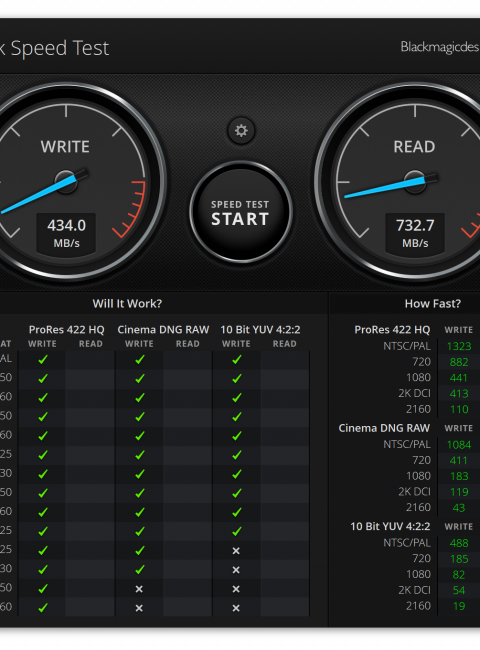This screenshot has width=480, height=650.
Task: Click the 183 write value
Action: click(x=459, y=476)
